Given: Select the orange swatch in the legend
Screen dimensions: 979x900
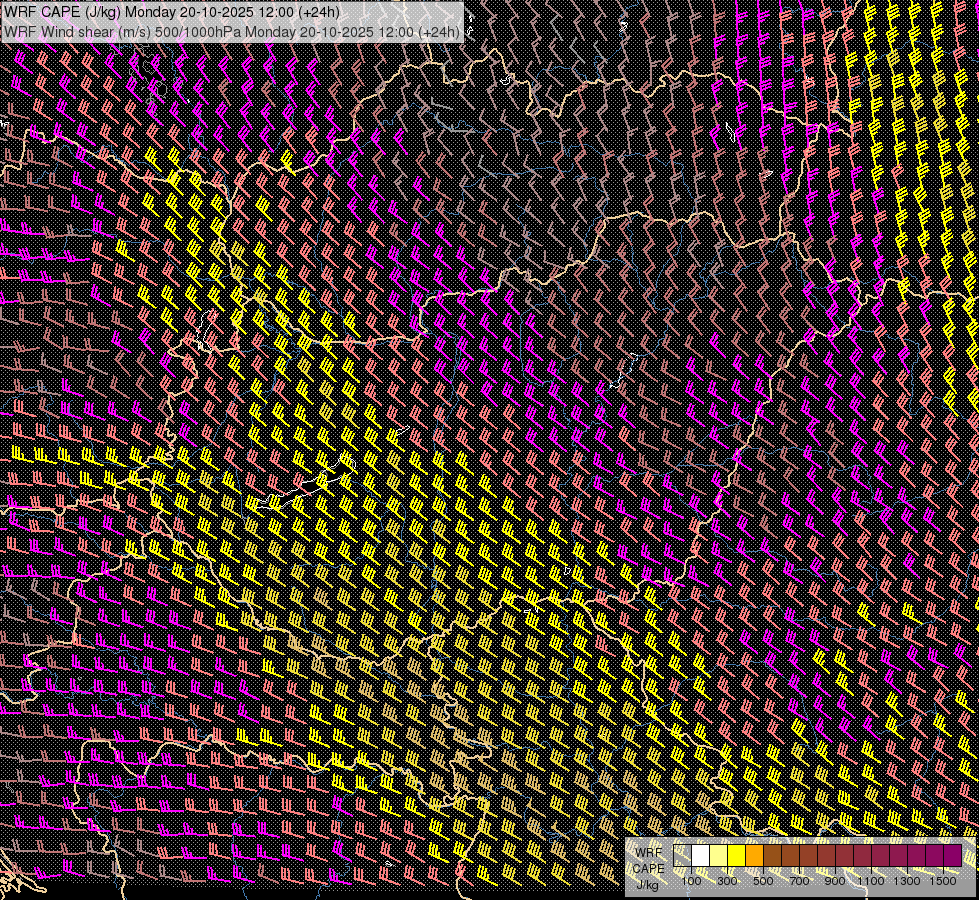Looking at the screenshot, I should click(754, 856).
